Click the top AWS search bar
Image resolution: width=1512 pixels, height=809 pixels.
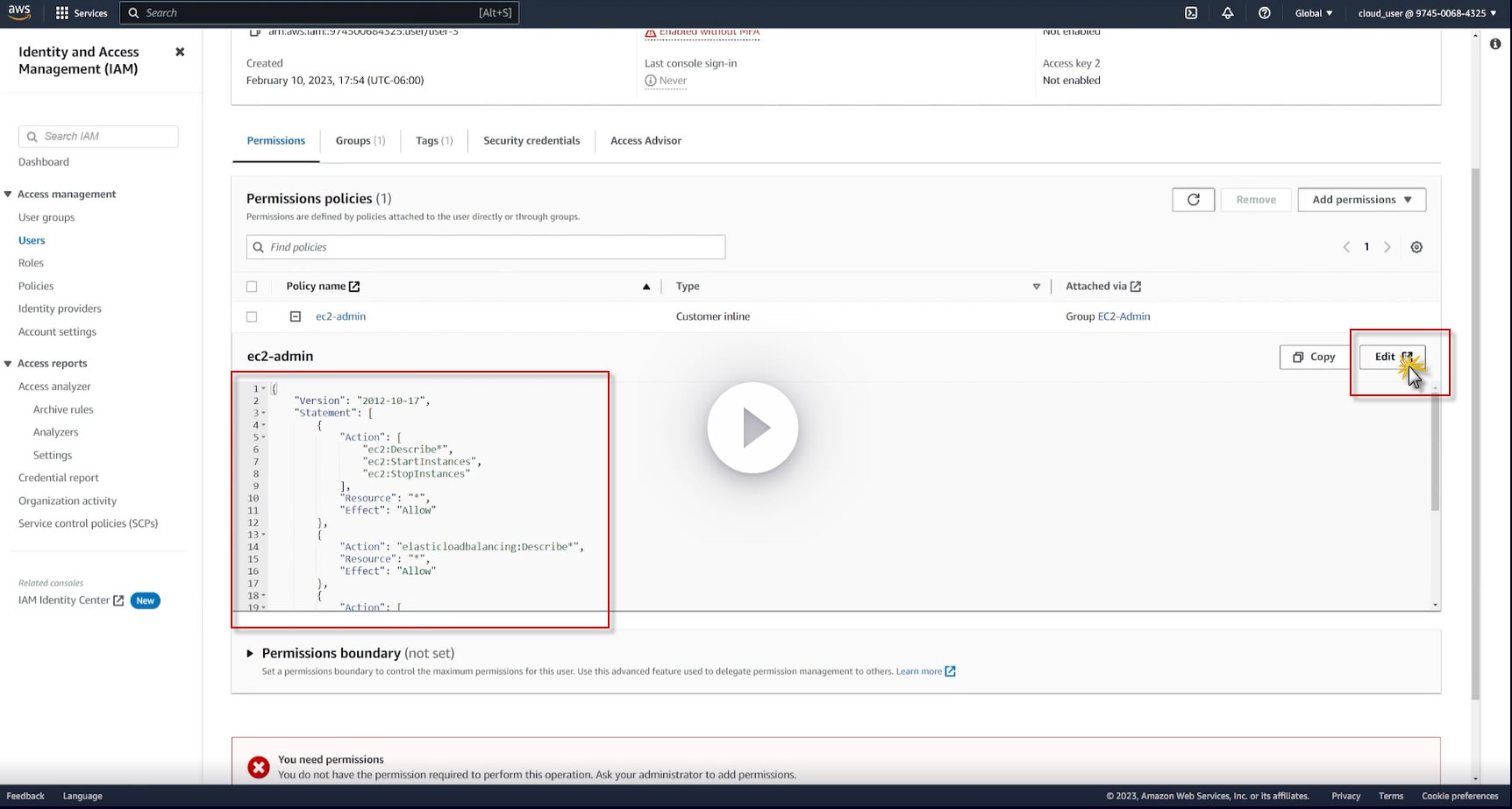point(319,13)
